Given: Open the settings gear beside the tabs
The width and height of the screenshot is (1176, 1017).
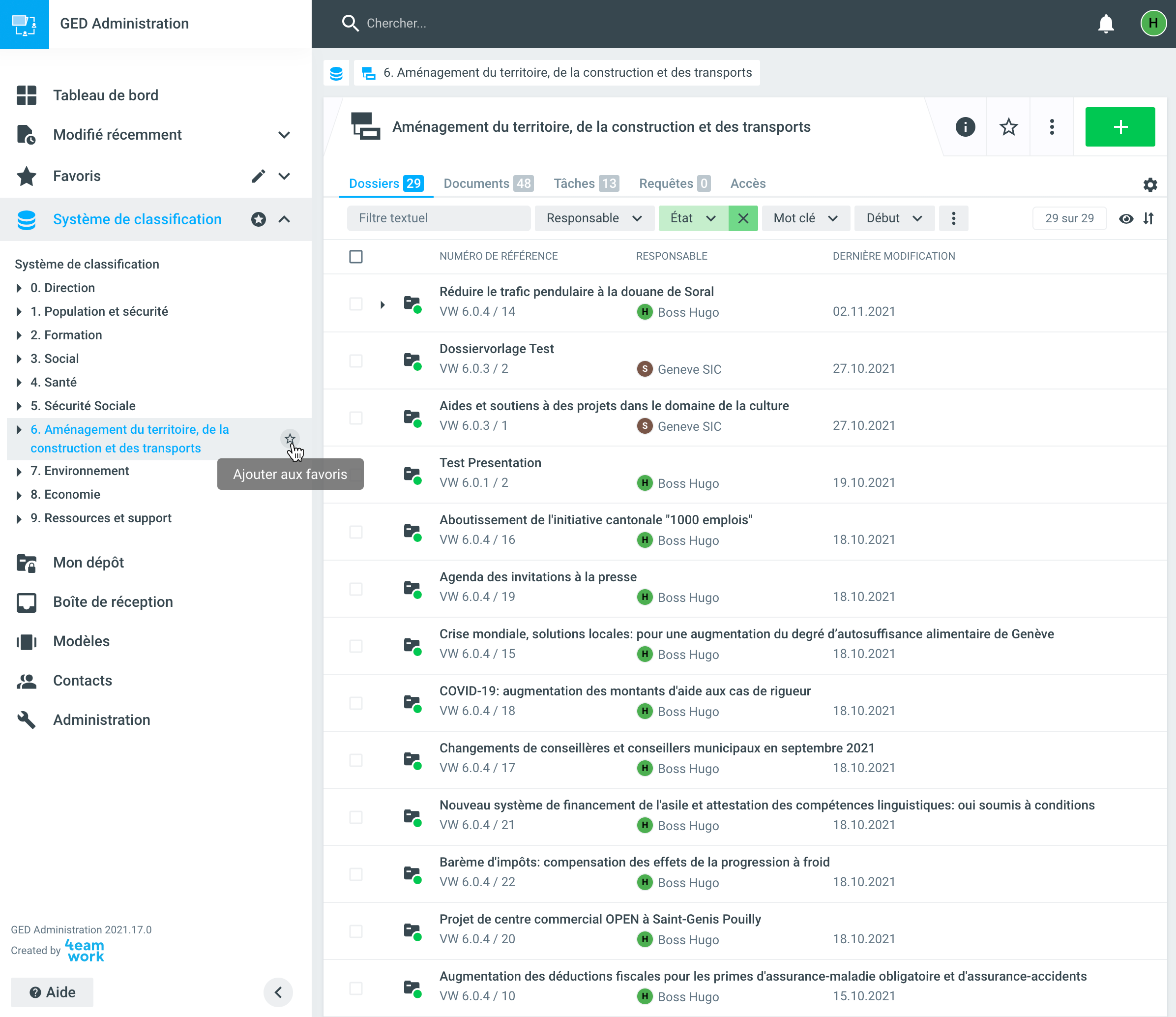Looking at the screenshot, I should coord(1150,184).
